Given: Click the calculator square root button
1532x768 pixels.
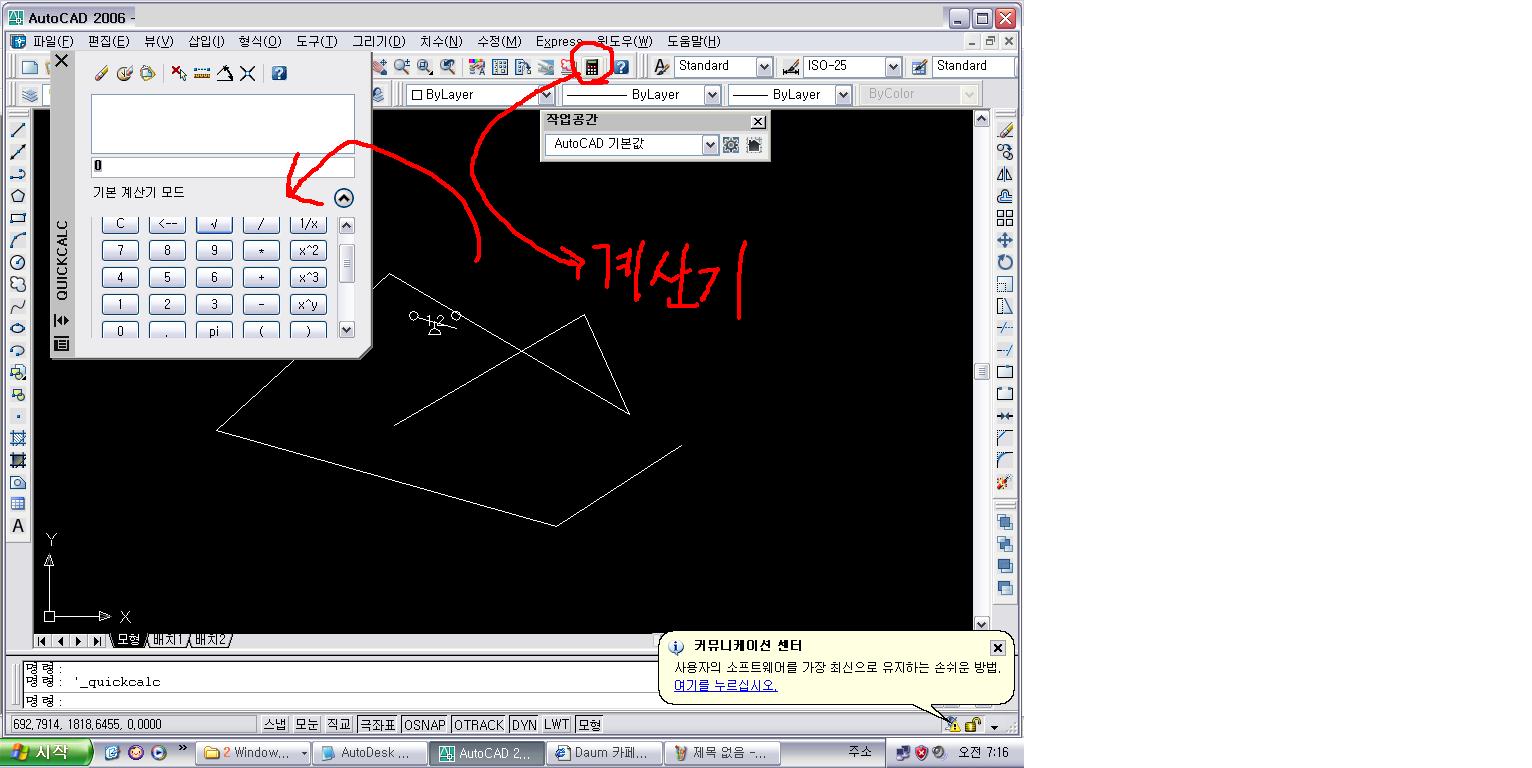Looking at the screenshot, I should pyautogui.click(x=214, y=224).
